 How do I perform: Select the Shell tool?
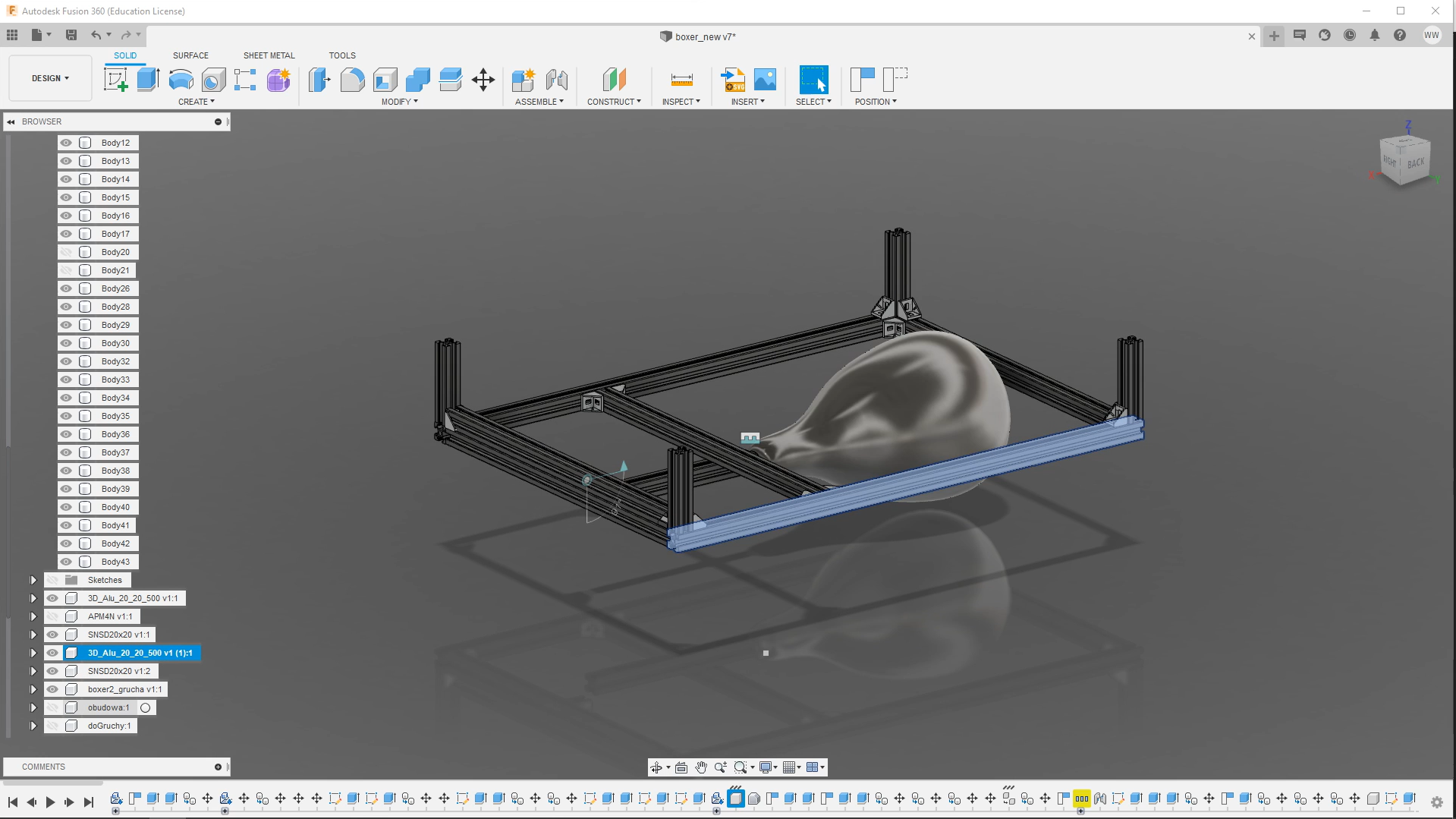point(385,80)
